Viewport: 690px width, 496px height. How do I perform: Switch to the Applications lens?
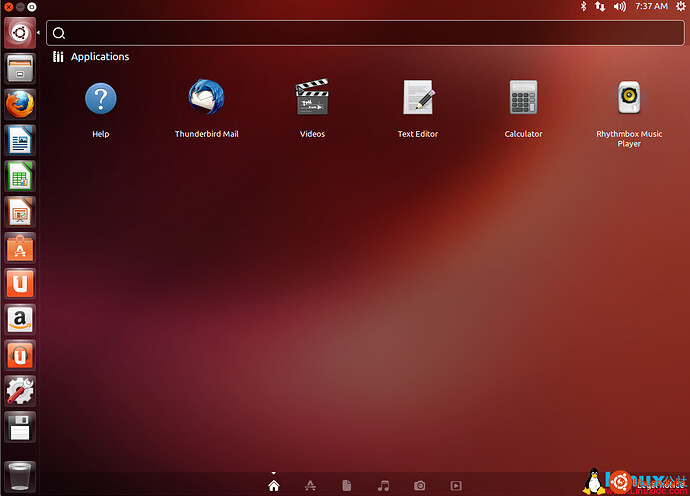[x=311, y=485]
